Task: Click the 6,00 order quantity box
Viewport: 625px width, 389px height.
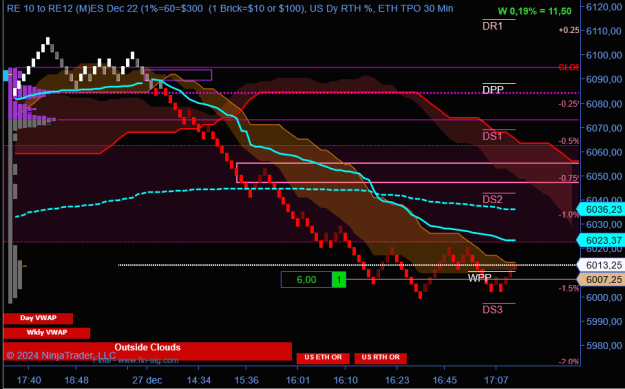Action: [307, 280]
